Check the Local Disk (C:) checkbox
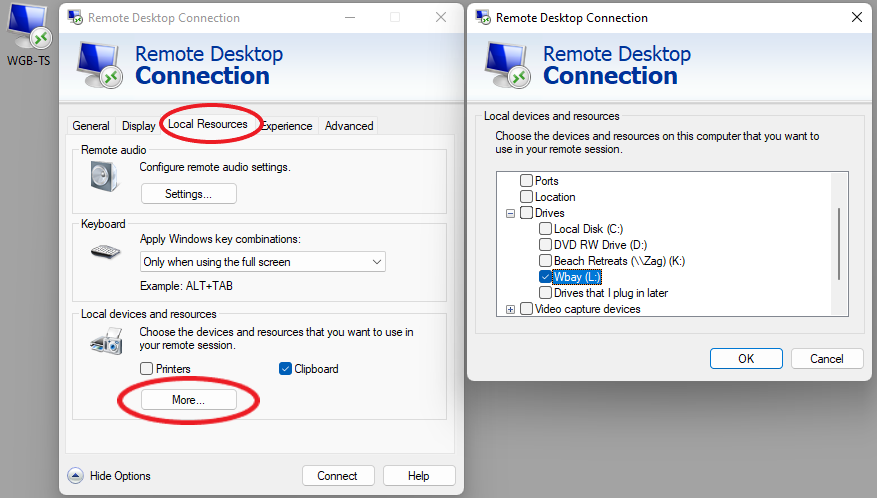The image size is (877, 498). [545, 228]
